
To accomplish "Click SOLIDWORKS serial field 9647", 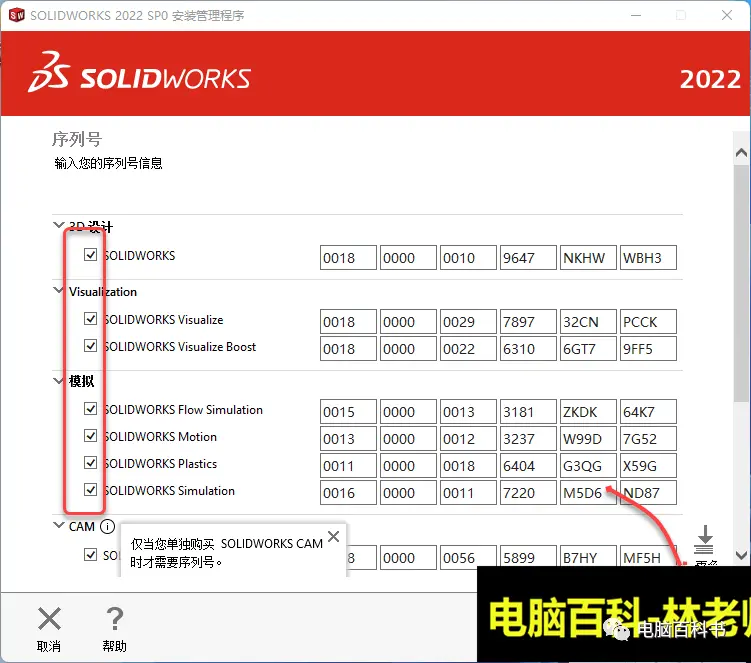I will tap(528, 258).
